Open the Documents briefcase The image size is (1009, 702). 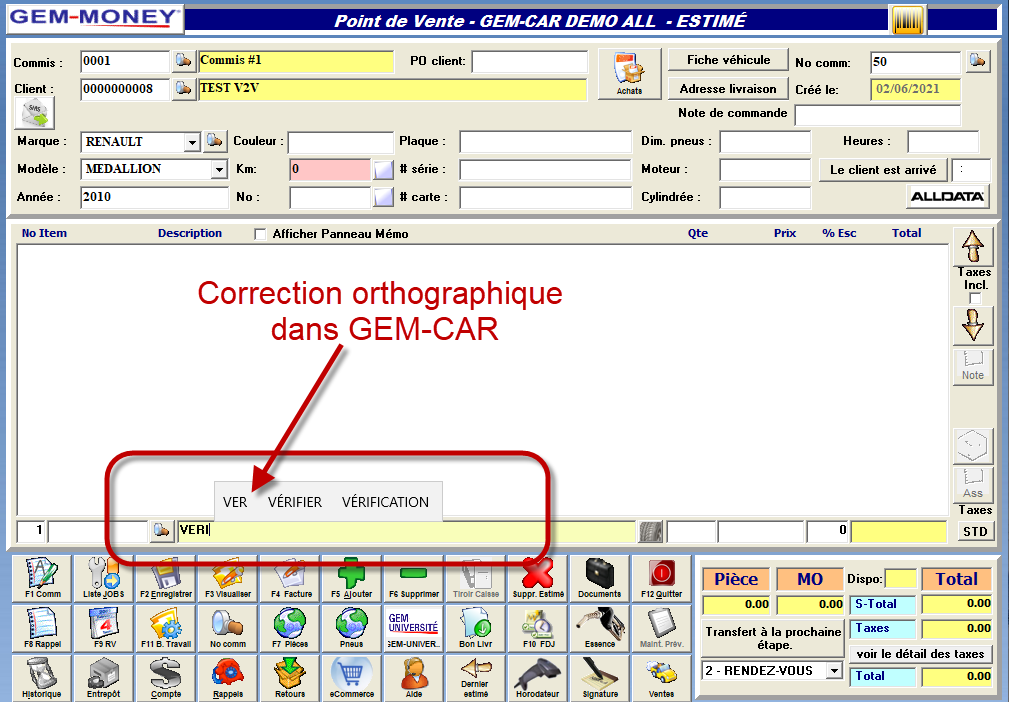(x=599, y=578)
